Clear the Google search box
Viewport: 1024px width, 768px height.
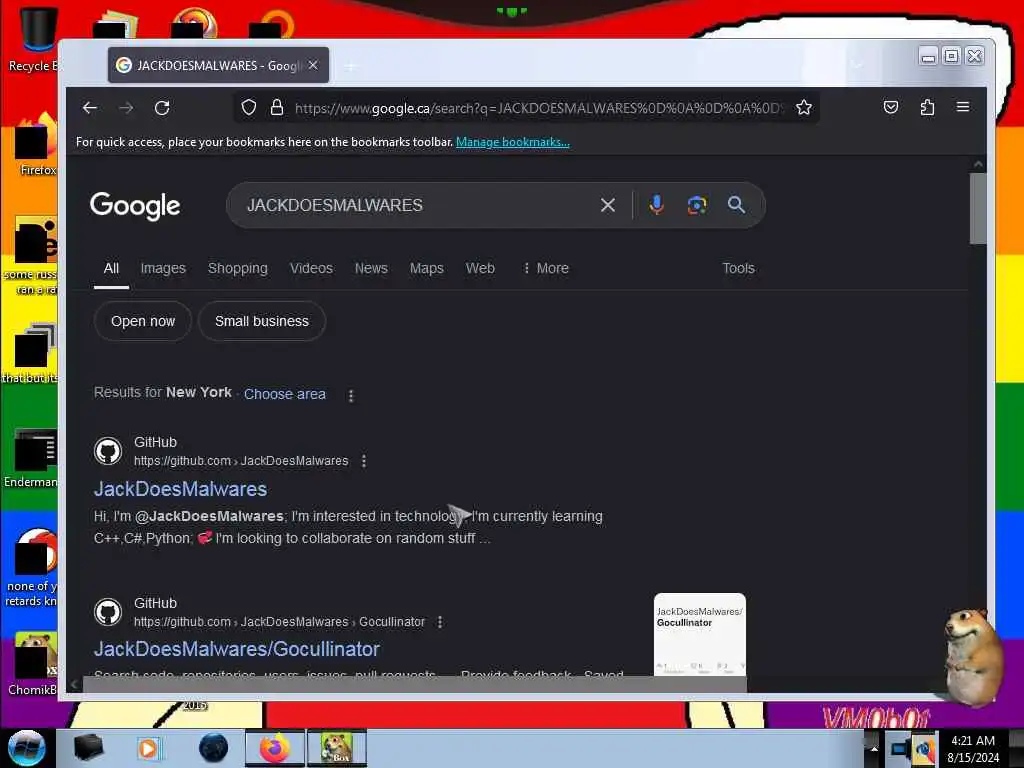click(x=607, y=205)
